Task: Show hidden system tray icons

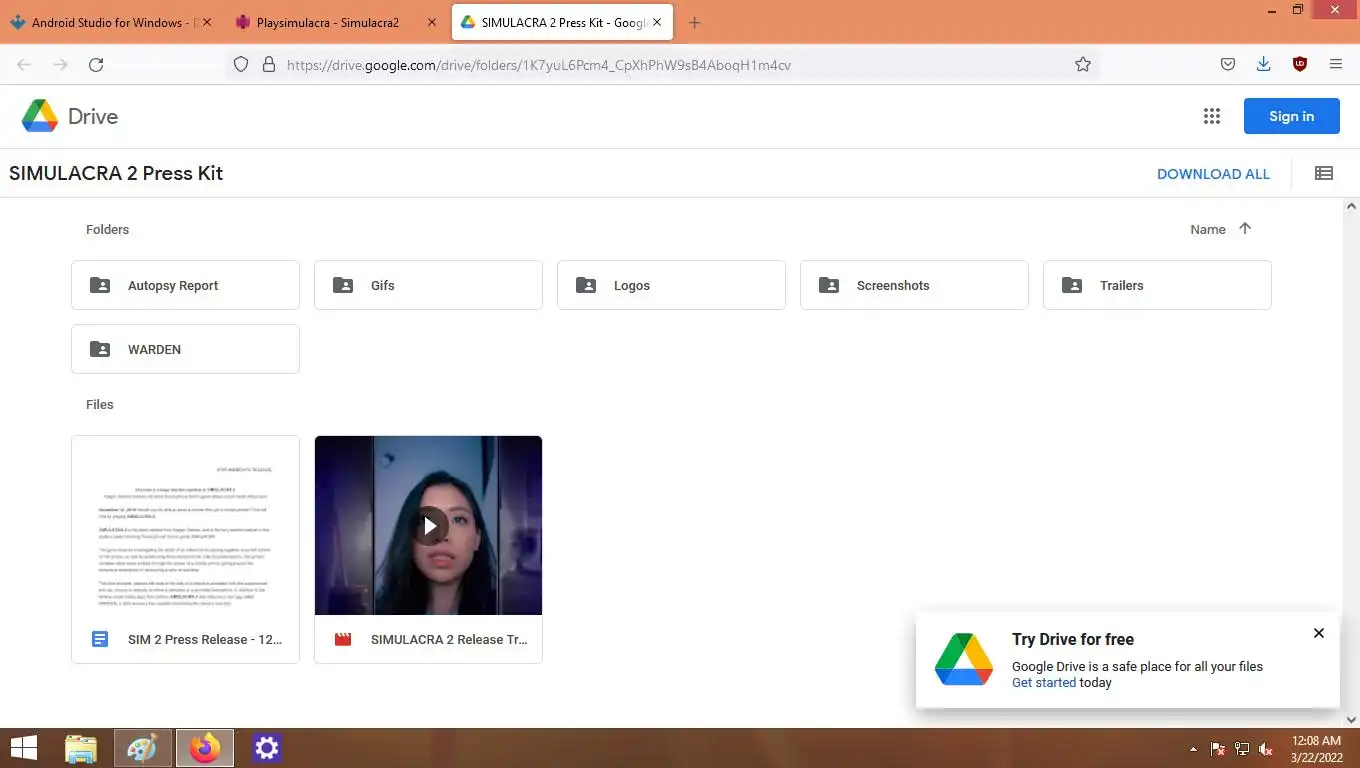Action: click(1193, 749)
